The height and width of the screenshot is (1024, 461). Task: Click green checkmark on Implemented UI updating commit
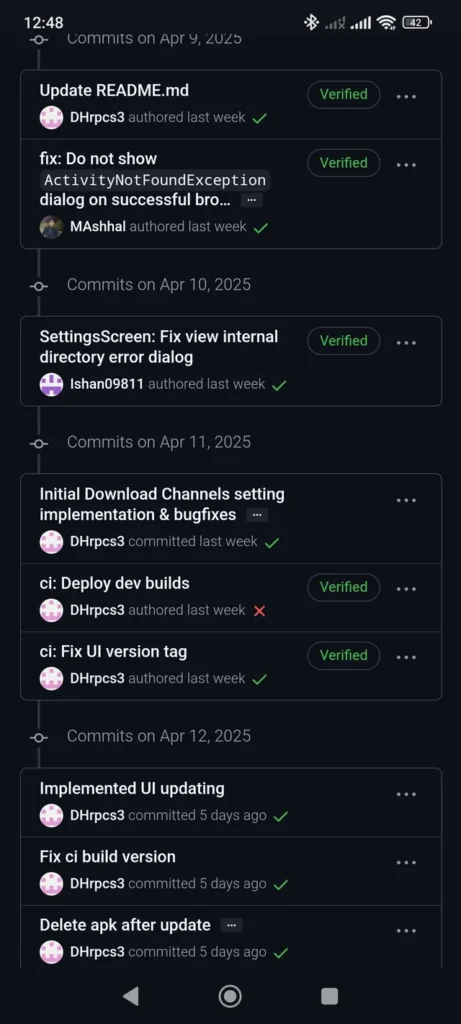tap(280, 816)
